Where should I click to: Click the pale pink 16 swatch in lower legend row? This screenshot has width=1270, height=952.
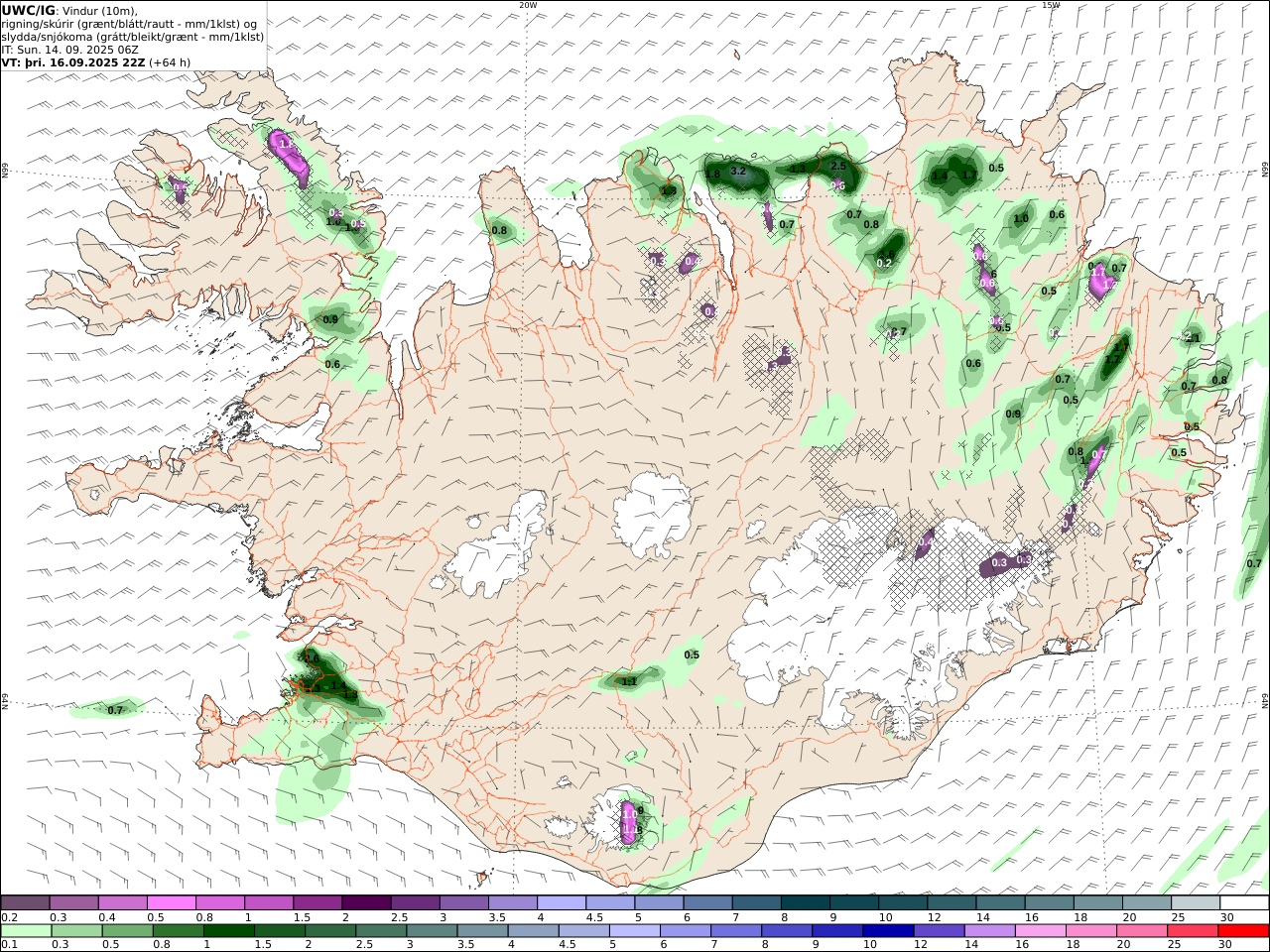click(1041, 931)
